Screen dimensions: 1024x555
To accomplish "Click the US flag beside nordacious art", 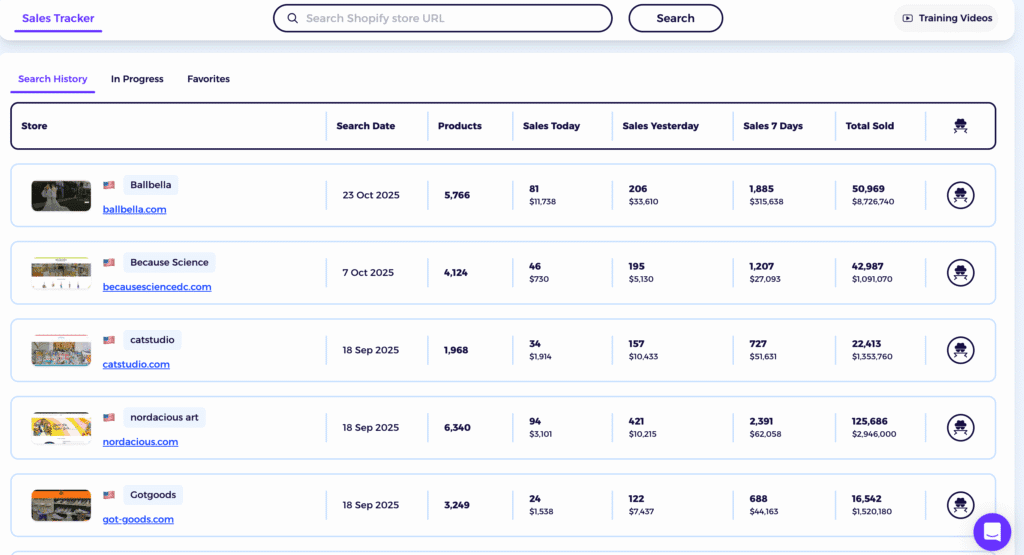I will click(x=109, y=417).
